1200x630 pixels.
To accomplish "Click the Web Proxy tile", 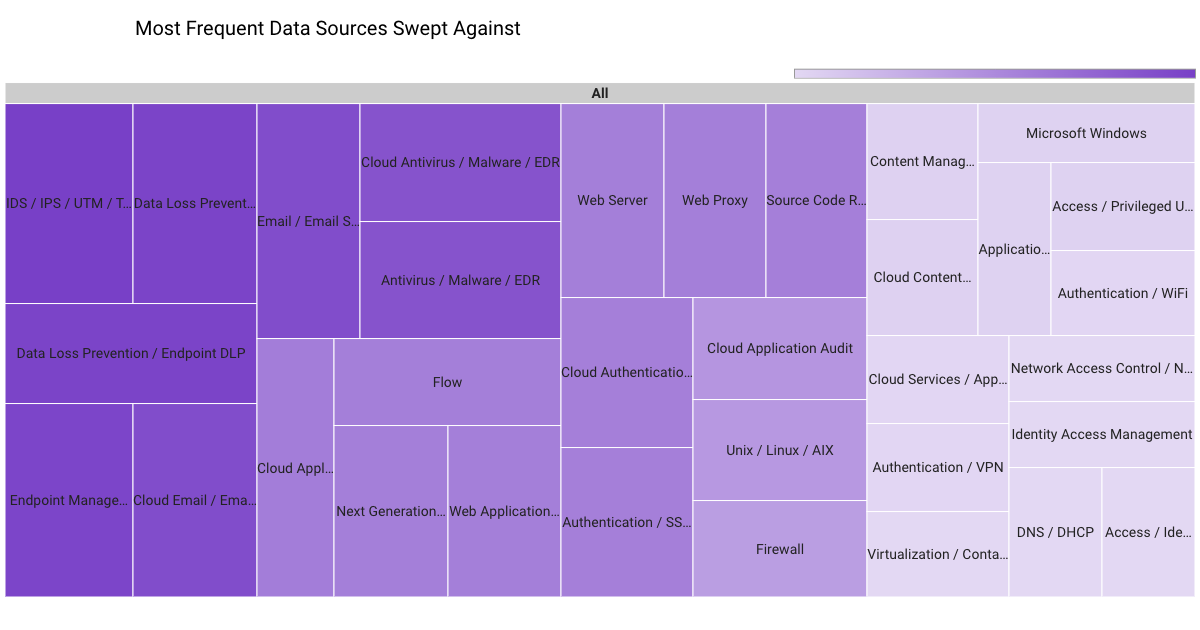I will pyautogui.click(x=715, y=200).
